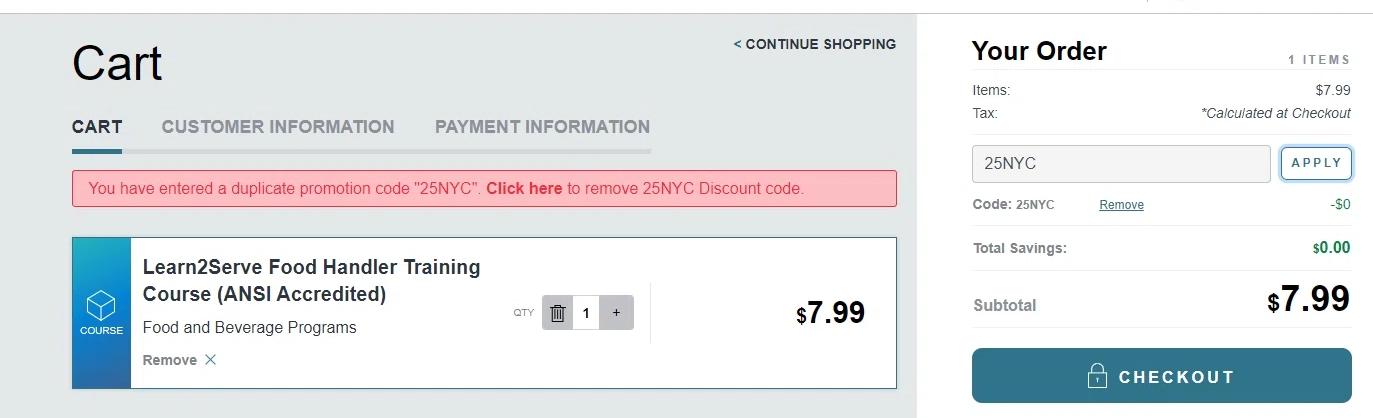Go back via Continue Shopping link
This screenshot has height=418, width=1373.
815,44
